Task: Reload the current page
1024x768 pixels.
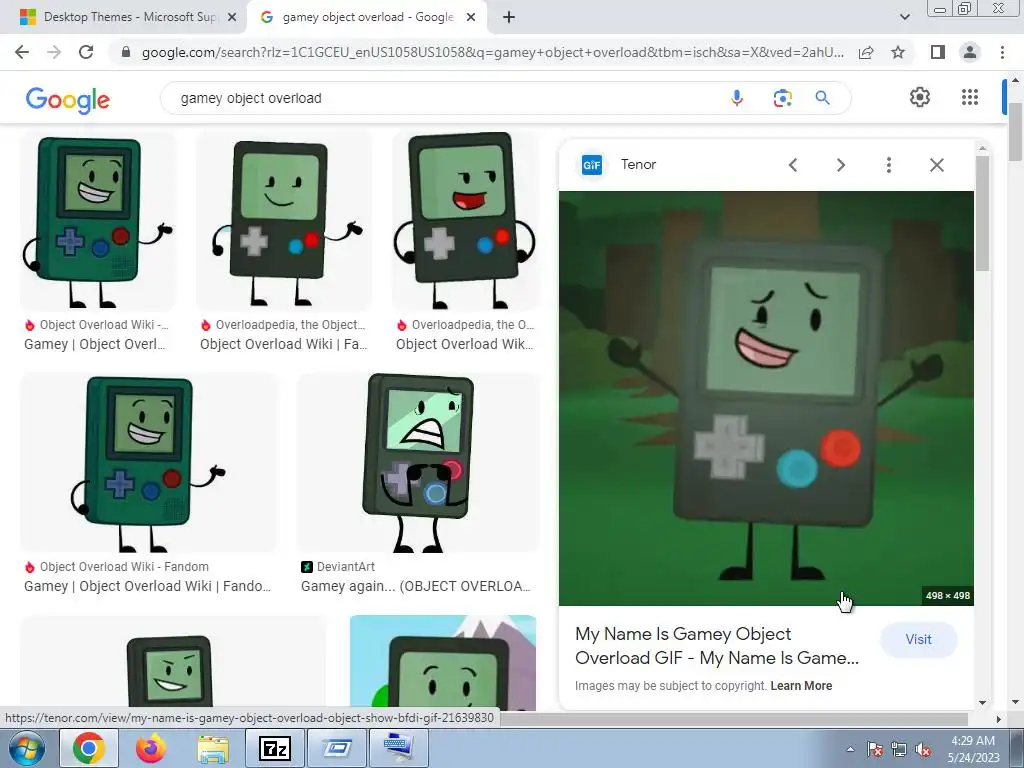Action: 86,52
